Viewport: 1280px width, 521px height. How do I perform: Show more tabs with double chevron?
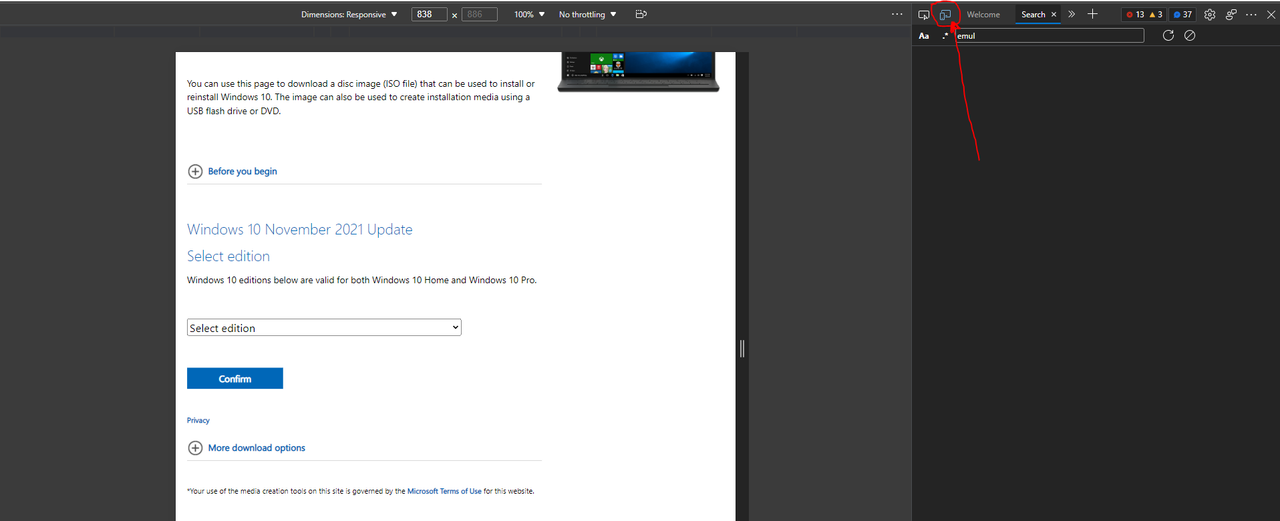pyautogui.click(x=1071, y=14)
